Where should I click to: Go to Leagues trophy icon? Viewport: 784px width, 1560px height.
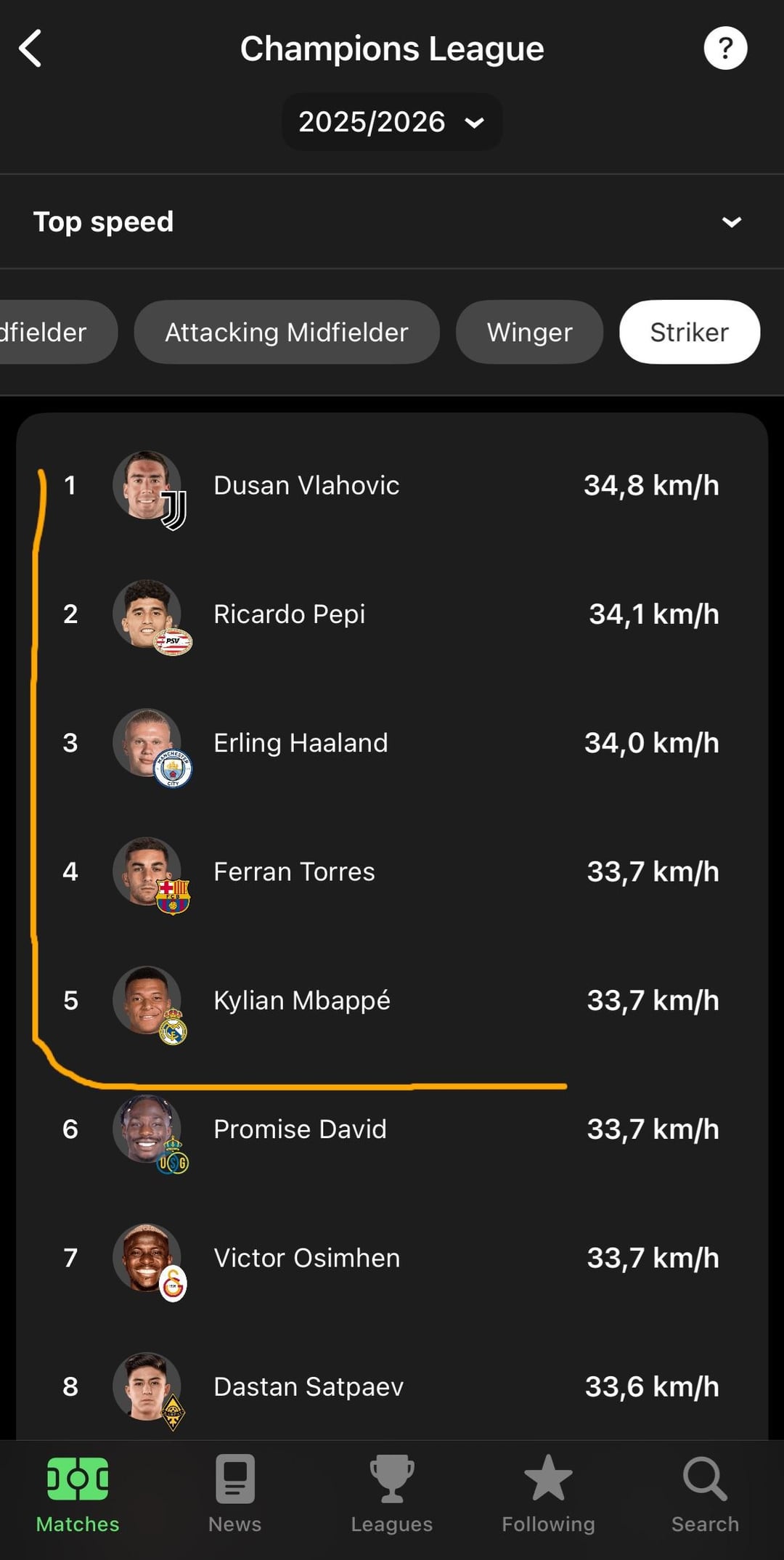click(391, 1480)
